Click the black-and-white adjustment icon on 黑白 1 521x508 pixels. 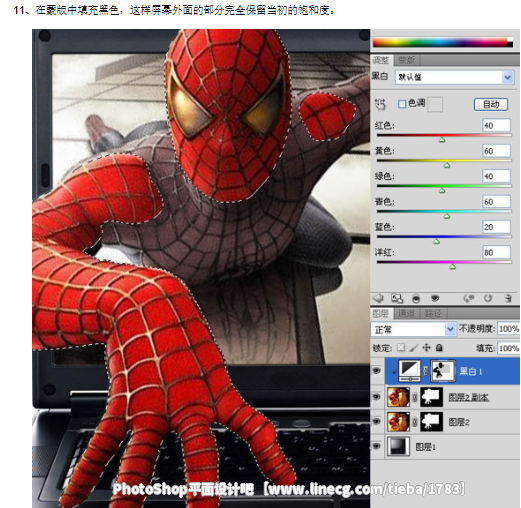(410, 370)
